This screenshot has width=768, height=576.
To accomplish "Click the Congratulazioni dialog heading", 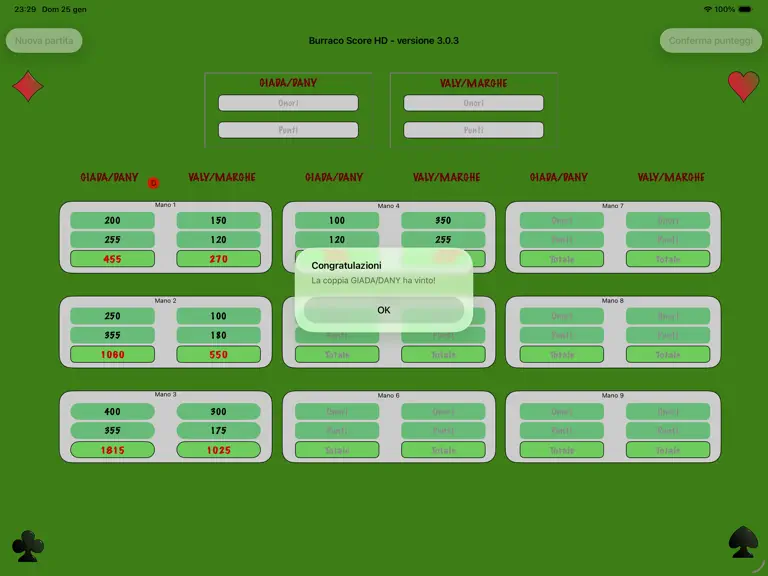I will 346,265.
